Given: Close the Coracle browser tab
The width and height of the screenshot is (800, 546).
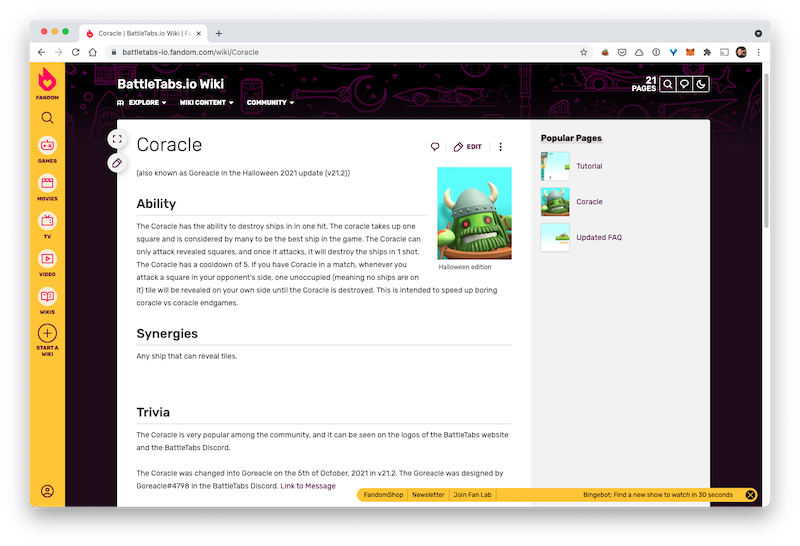Looking at the screenshot, I should tap(198, 34).
